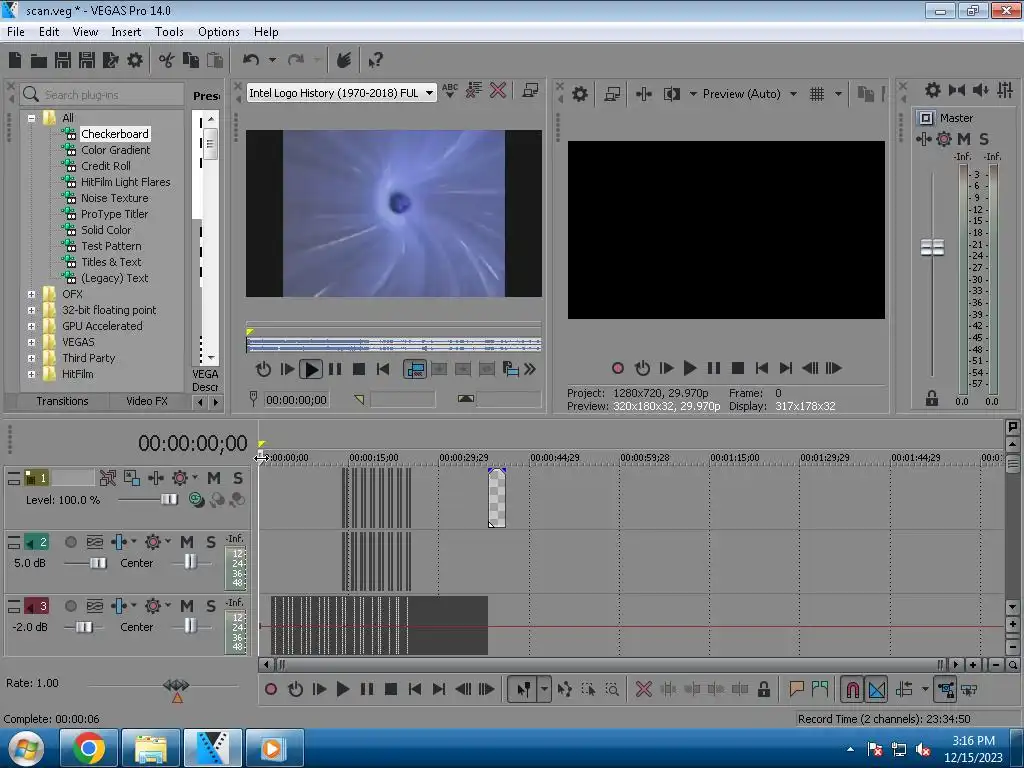Switch to the Transitions tab

62,401
